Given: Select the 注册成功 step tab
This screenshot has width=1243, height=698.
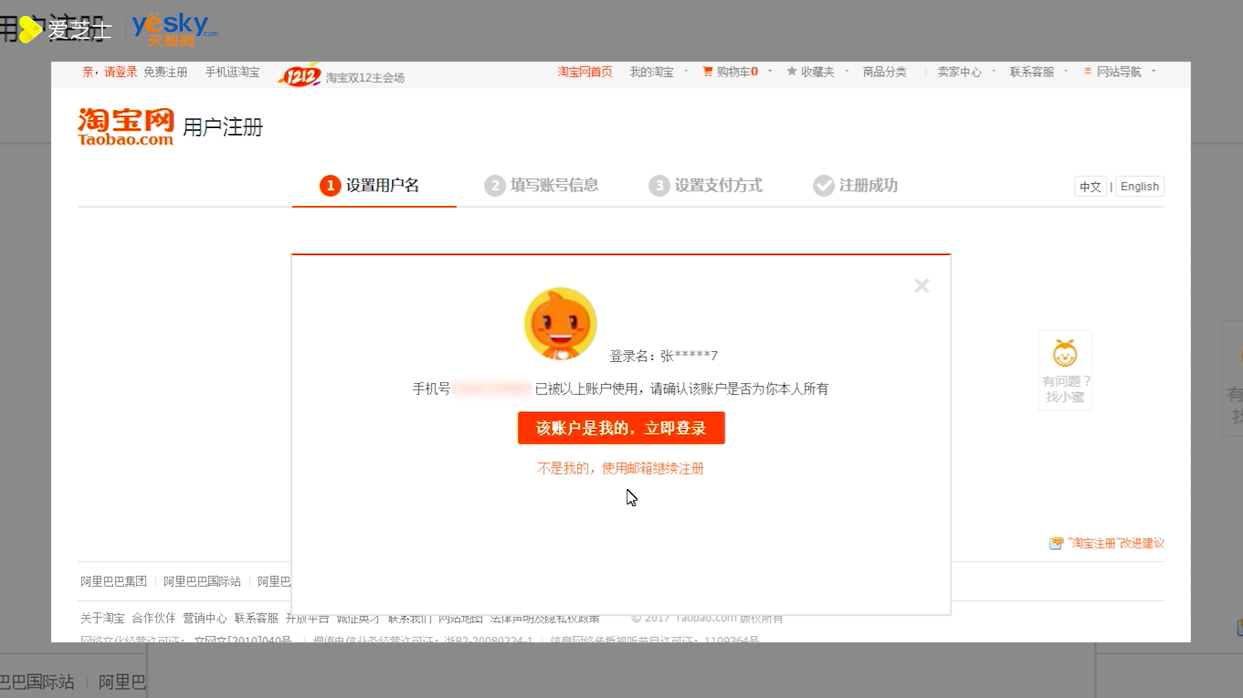Looking at the screenshot, I should (855, 186).
